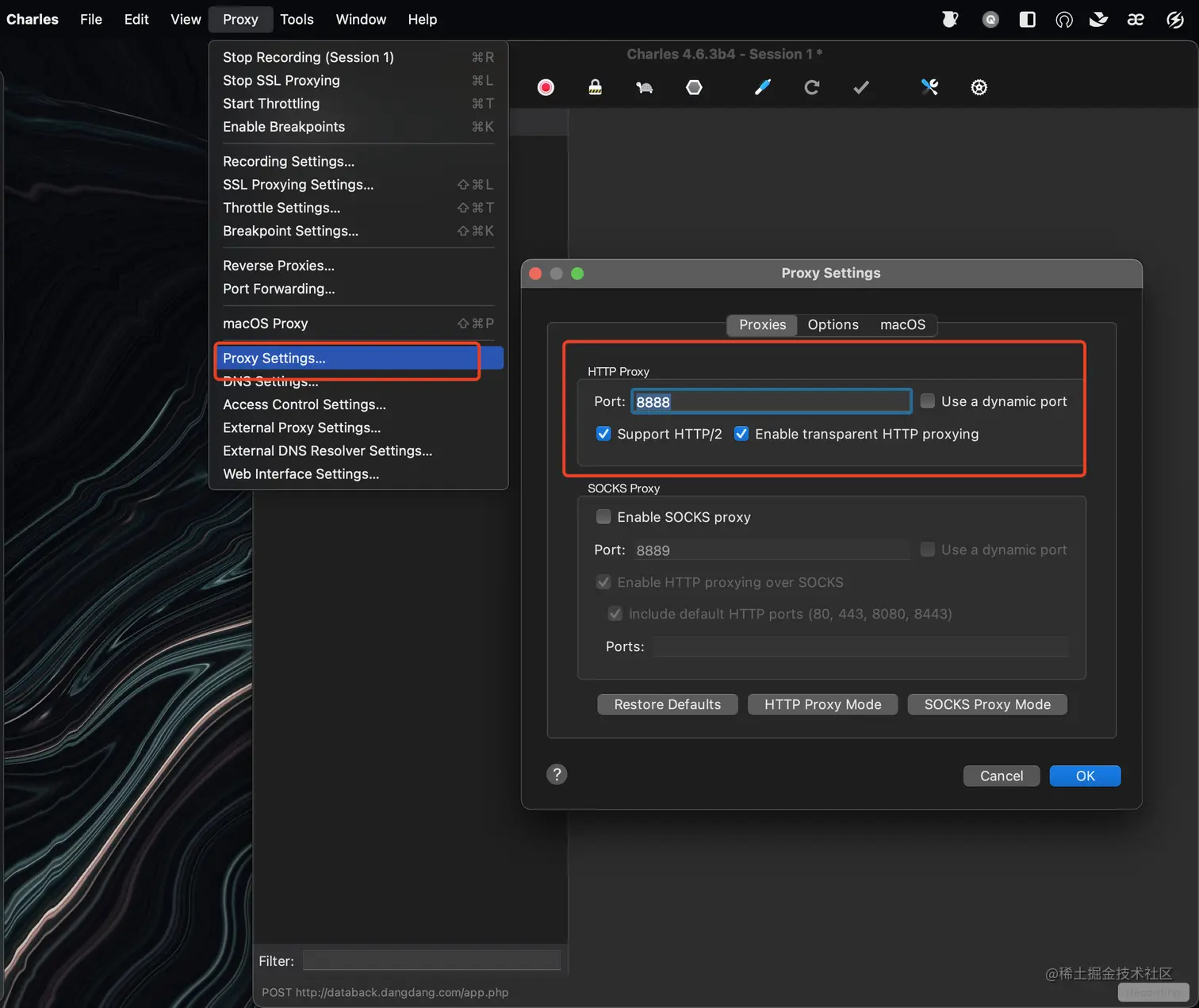The height and width of the screenshot is (1008, 1199).
Task: Select Enable Breakpoints menu item
Action: click(358, 127)
